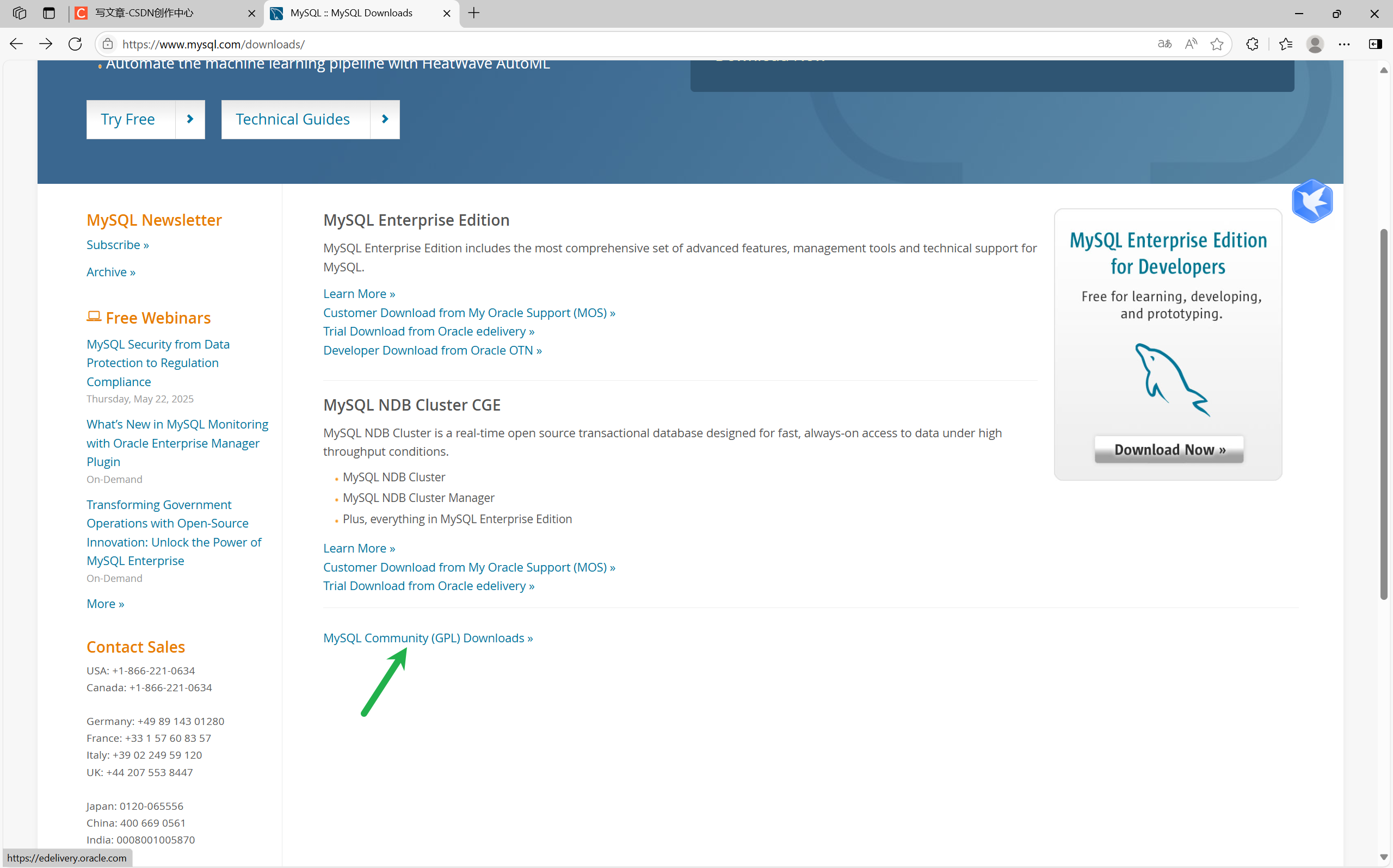Click the address bar
Screen dimensions: 1393x868
tap(402, 44)
